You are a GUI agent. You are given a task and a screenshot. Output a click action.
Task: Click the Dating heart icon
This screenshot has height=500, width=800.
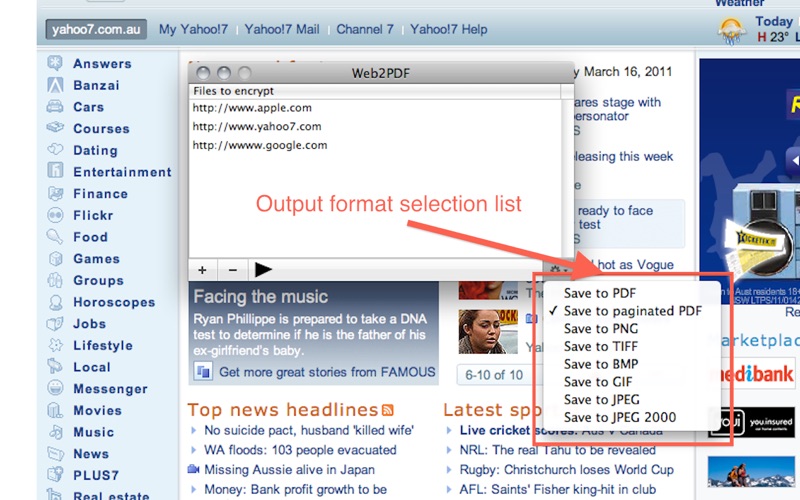coord(55,149)
